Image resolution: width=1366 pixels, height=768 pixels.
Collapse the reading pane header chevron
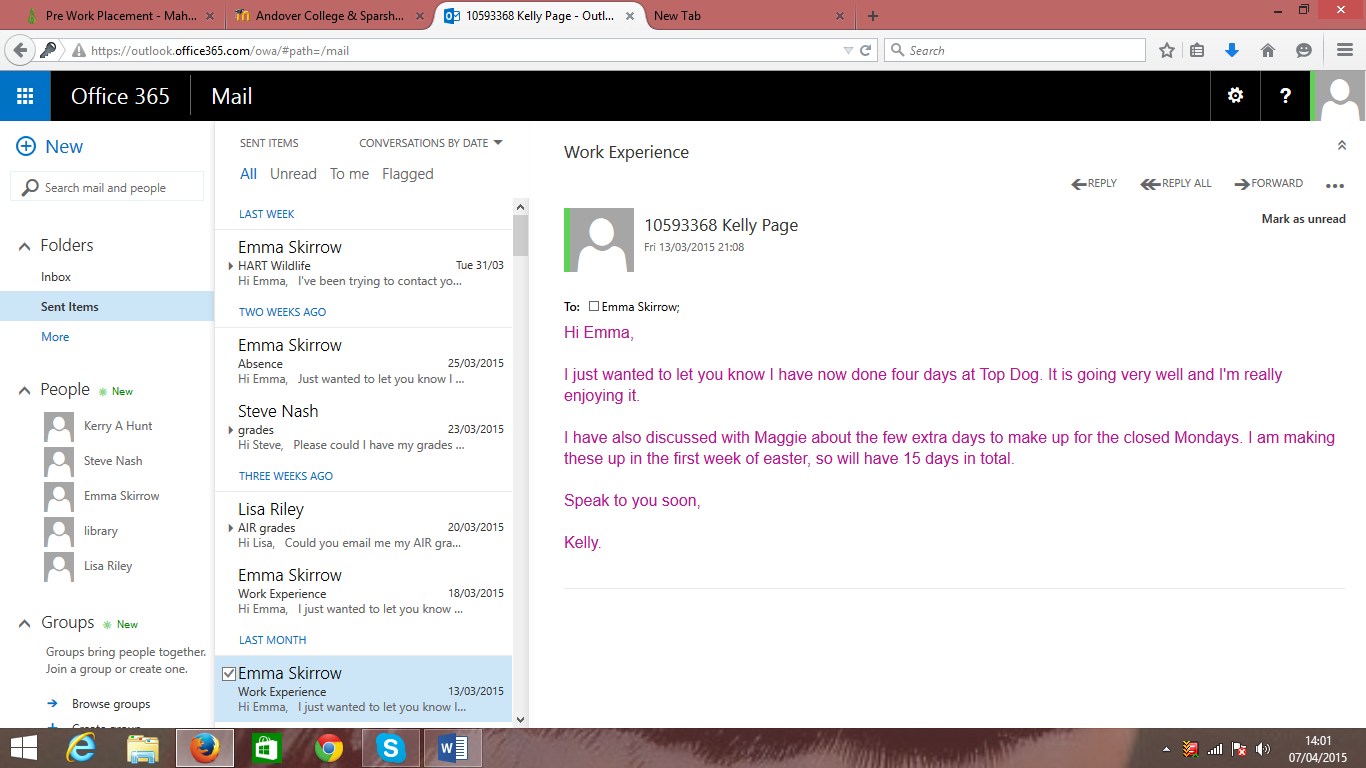click(1342, 146)
